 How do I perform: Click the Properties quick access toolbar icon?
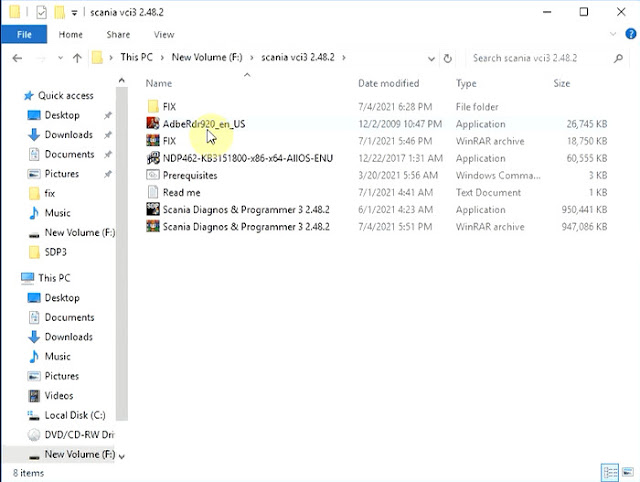click(x=41, y=12)
